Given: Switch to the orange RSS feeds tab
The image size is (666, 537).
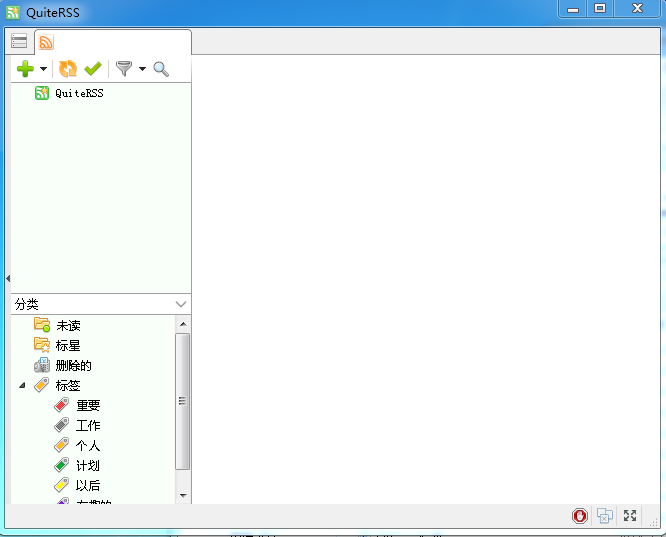Looking at the screenshot, I should tap(46, 42).
